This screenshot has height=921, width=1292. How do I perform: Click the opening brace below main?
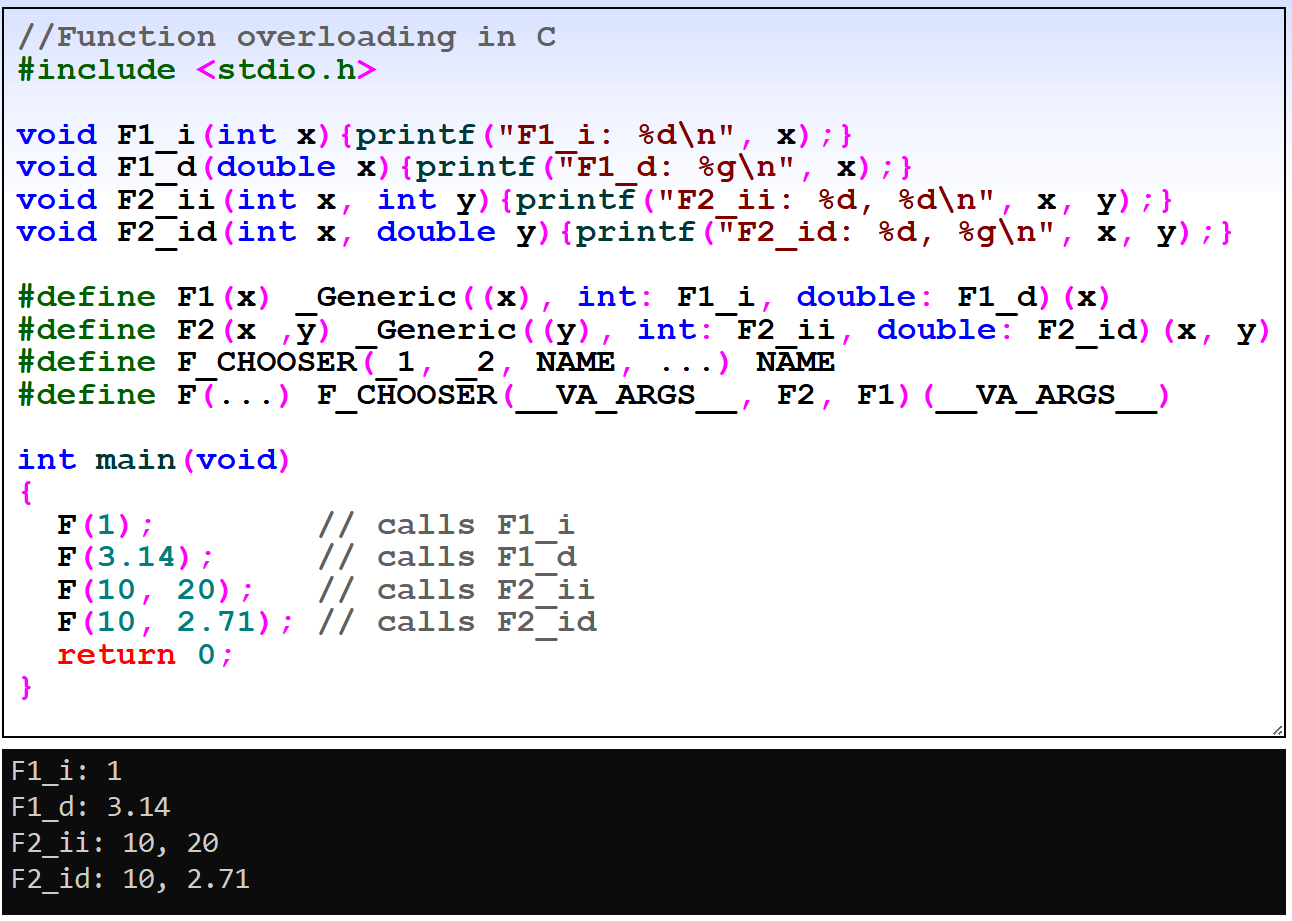26,492
